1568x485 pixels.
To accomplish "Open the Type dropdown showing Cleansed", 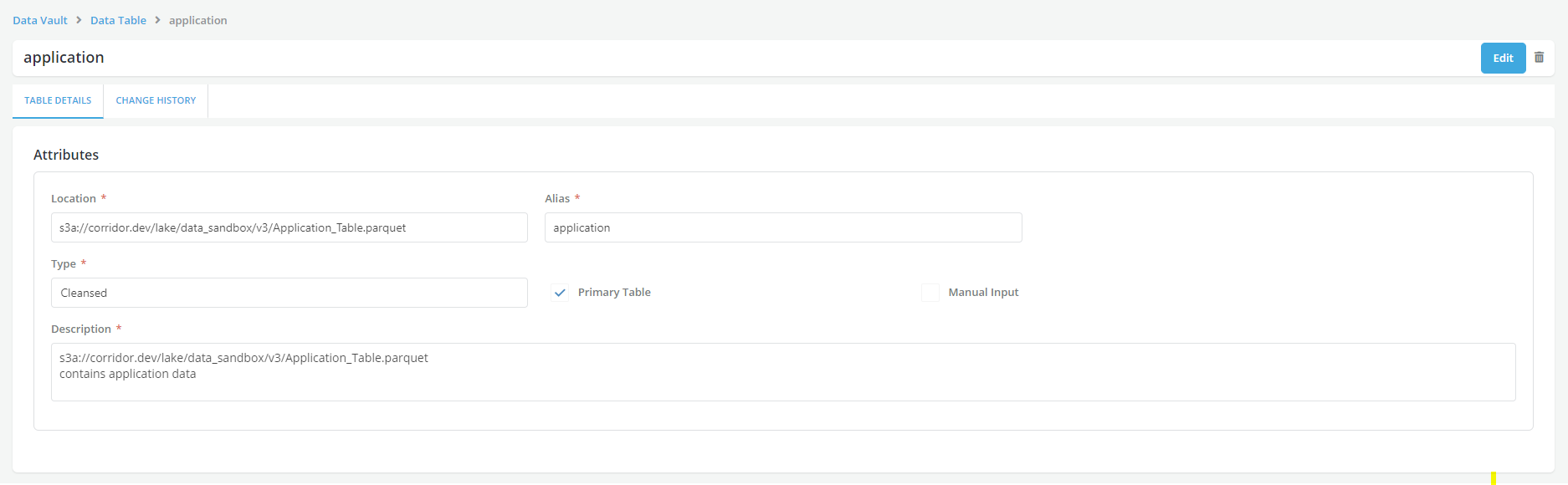I will pyautogui.click(x=289, y=293).
